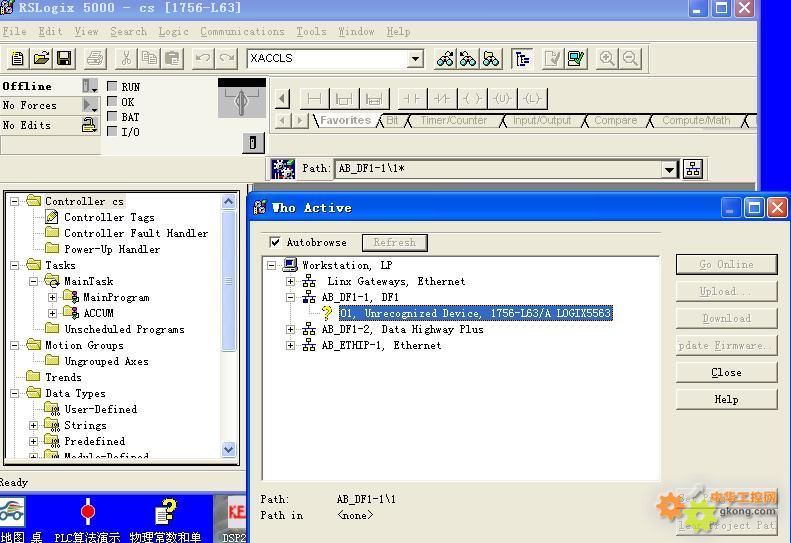Click the Cut scissors icon
The image size is (791, 543).
pyautogui.click(x=126, y=59)
